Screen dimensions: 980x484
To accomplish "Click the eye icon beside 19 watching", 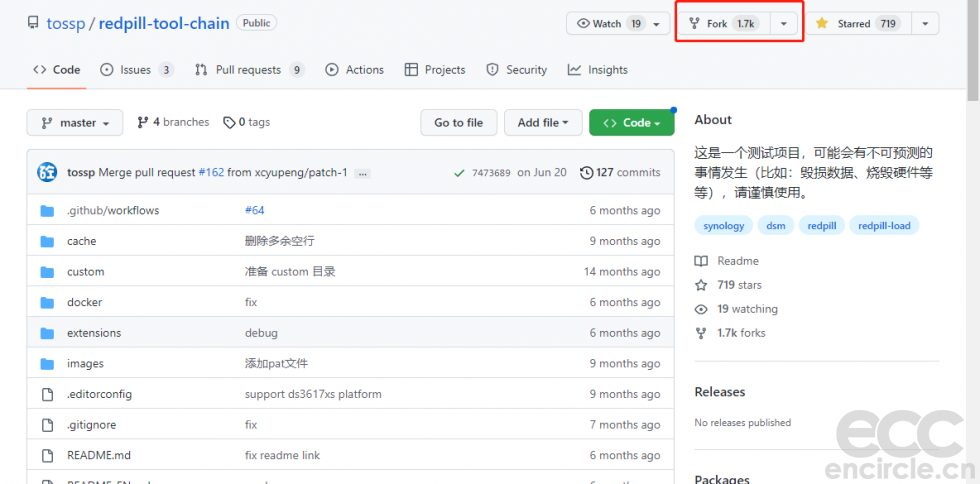I will point(701,309).
